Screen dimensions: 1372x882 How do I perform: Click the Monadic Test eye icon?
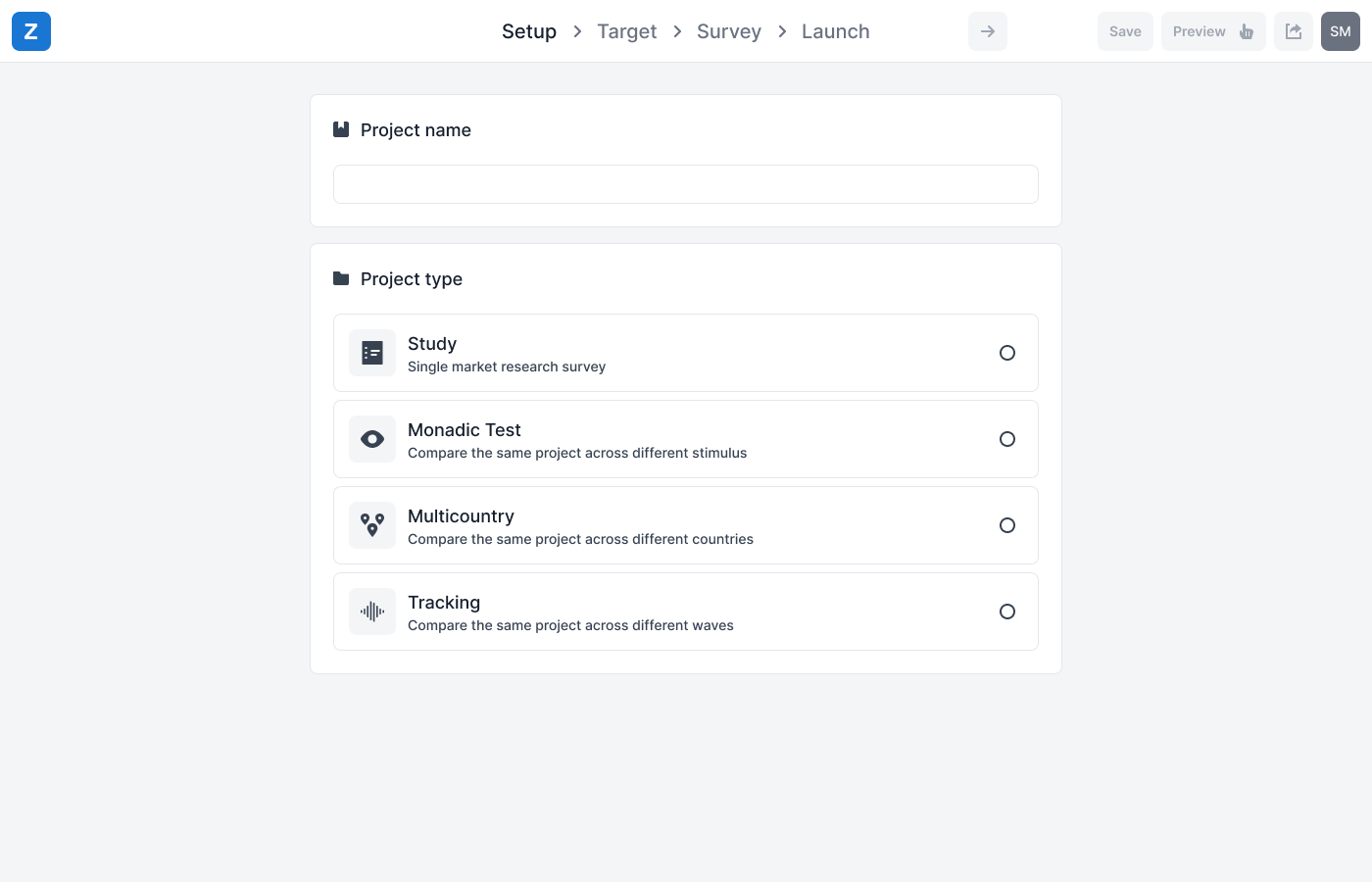tap(372, 439)
